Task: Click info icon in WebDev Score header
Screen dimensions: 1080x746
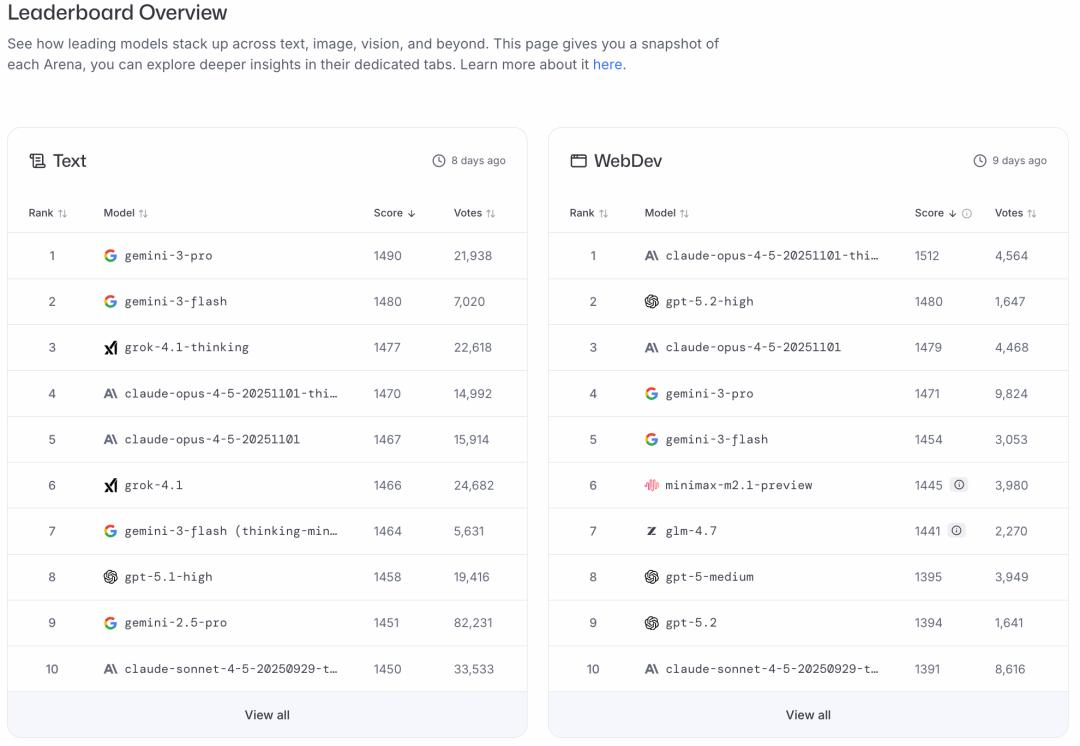Action: point(967,213)
